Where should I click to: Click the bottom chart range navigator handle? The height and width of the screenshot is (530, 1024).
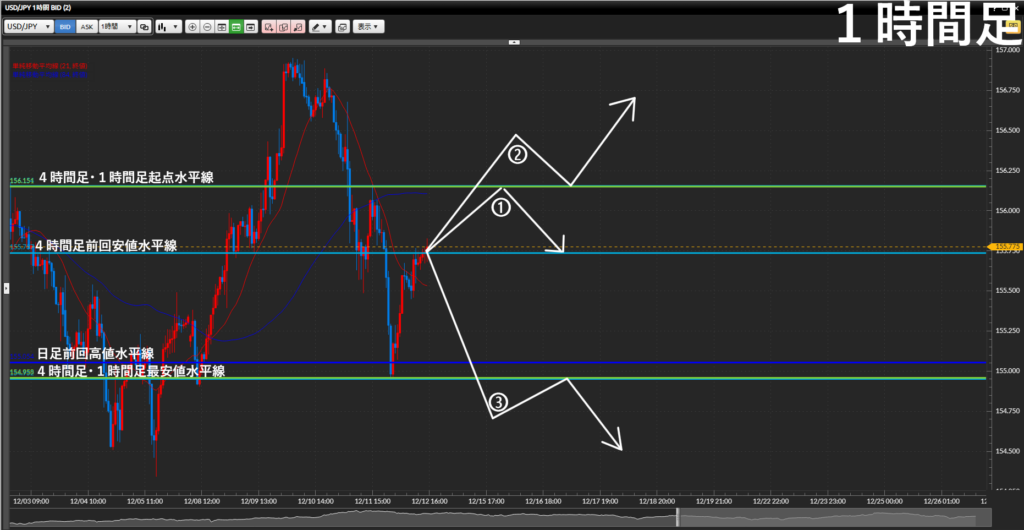(678, 517)
